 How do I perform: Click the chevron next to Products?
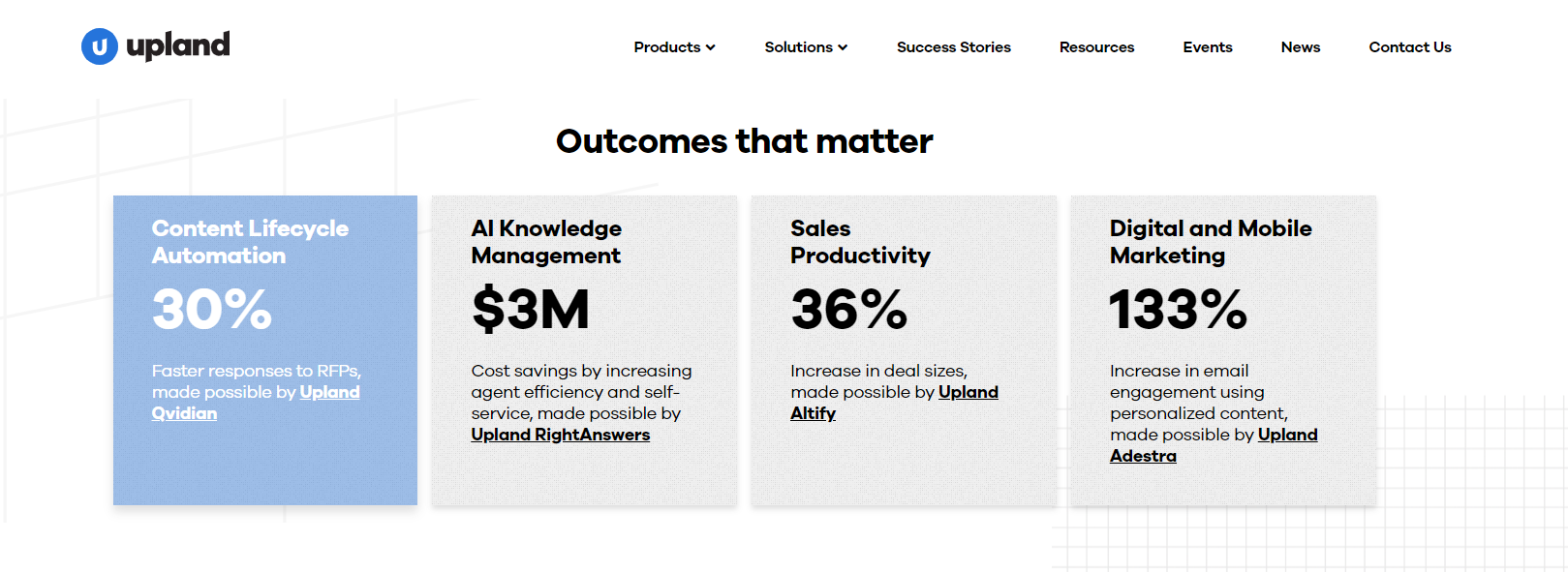(712, 46)
